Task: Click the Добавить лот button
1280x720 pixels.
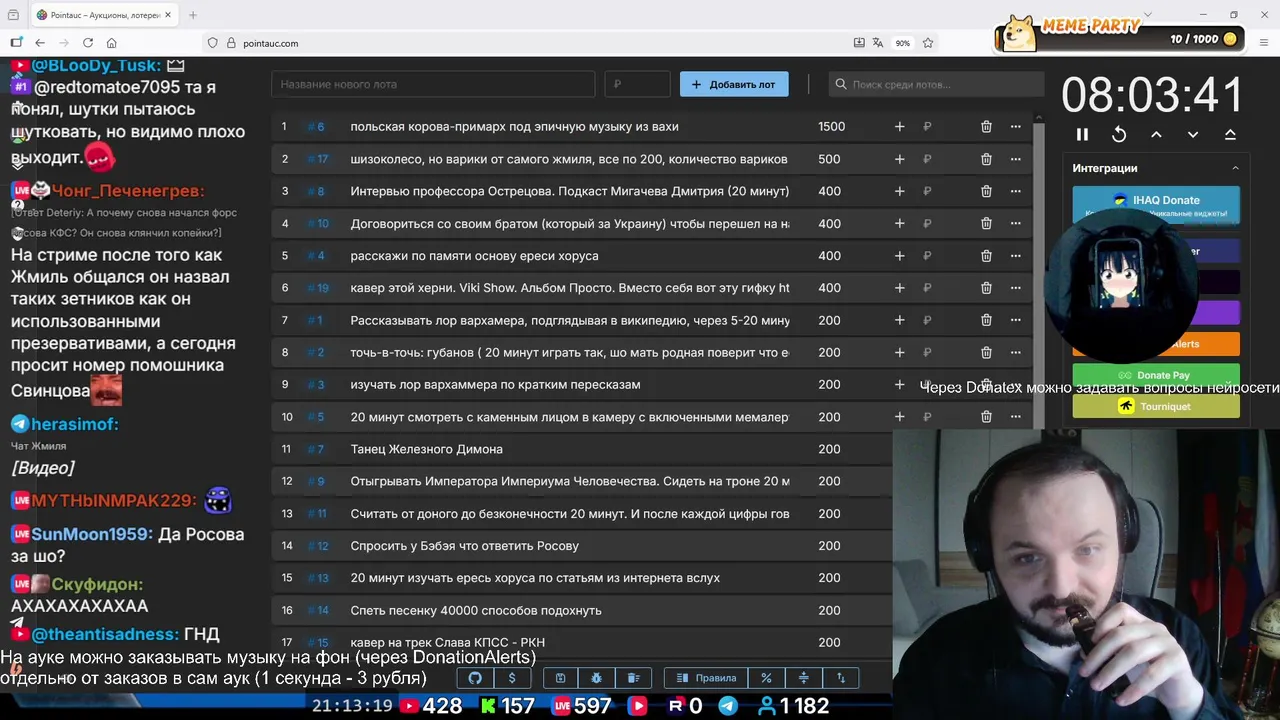Action: tap(734, 84)
